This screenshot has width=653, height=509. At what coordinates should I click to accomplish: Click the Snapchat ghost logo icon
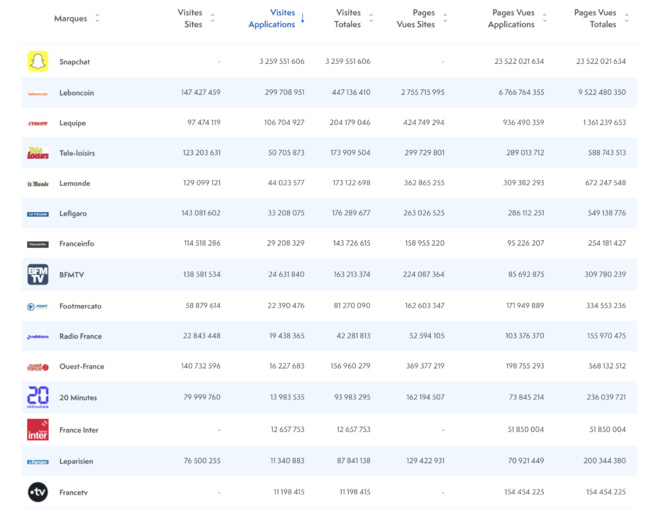pyautogui.click(x=37, y=62)
